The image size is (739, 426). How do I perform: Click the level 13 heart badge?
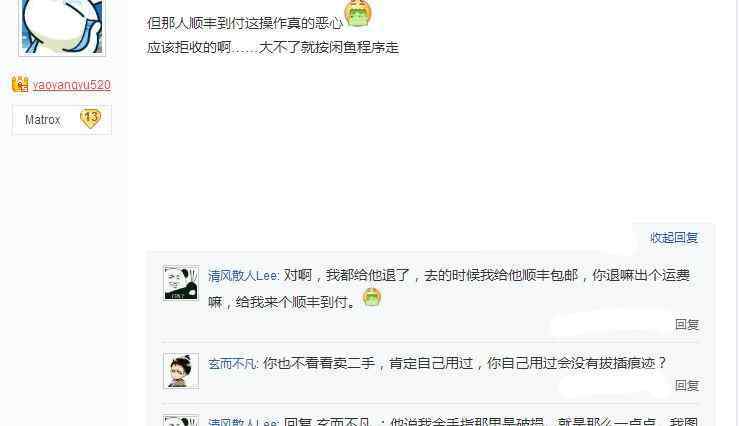90,118
